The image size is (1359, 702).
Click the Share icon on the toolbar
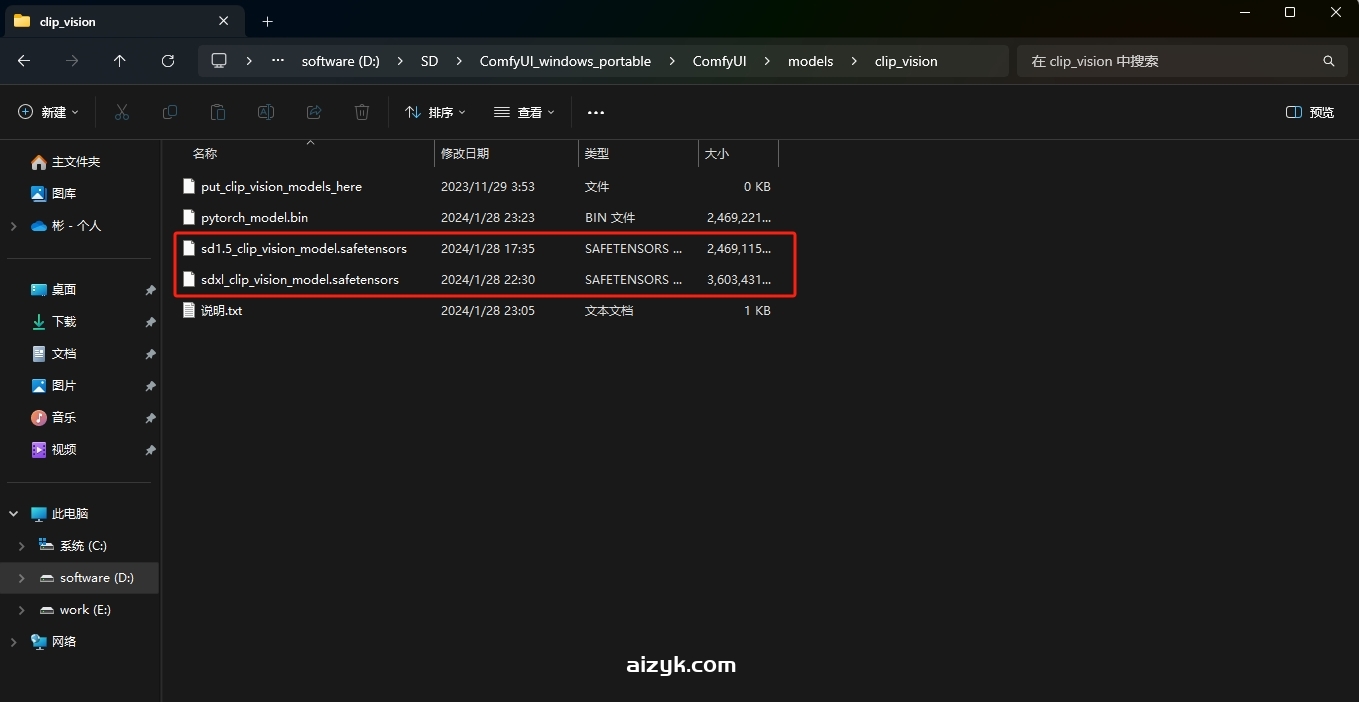314,112
